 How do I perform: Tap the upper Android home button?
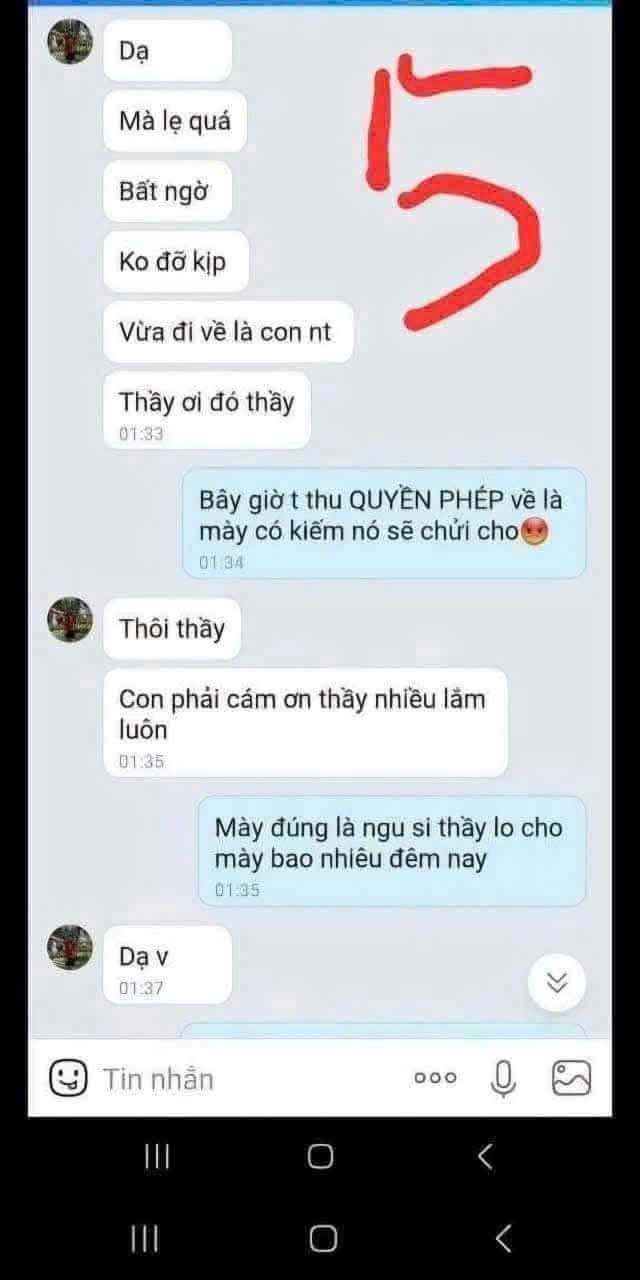pyautogui.click(x=320, y=1157)
